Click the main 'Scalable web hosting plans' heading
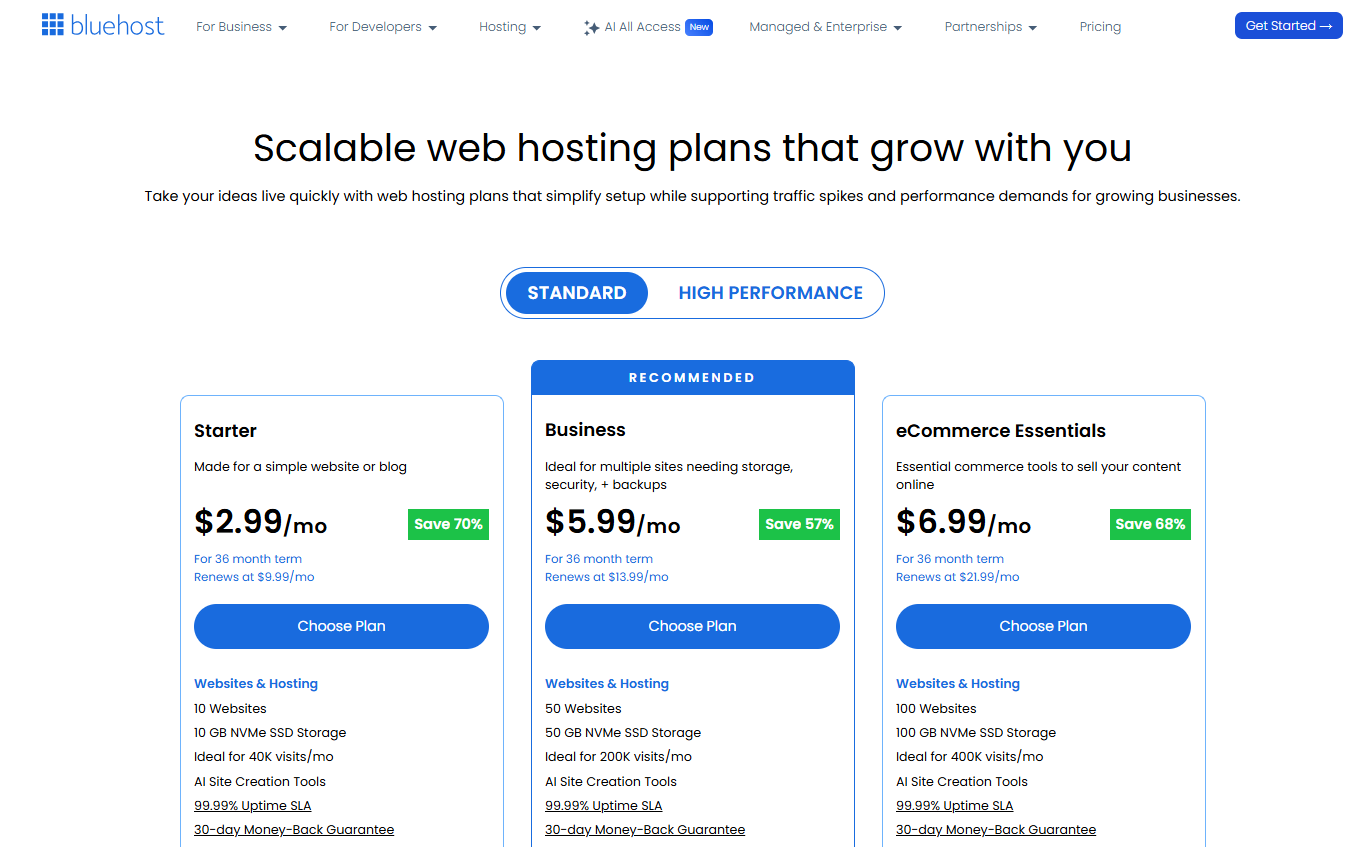This screenshot has height=847, width=1348. click(x=692, y=148)
